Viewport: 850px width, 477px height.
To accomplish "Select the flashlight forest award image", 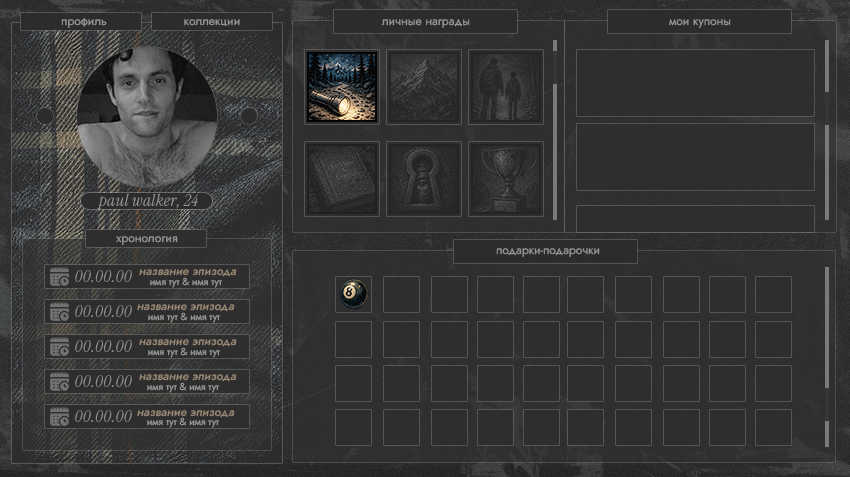I will tap(342, 87).
